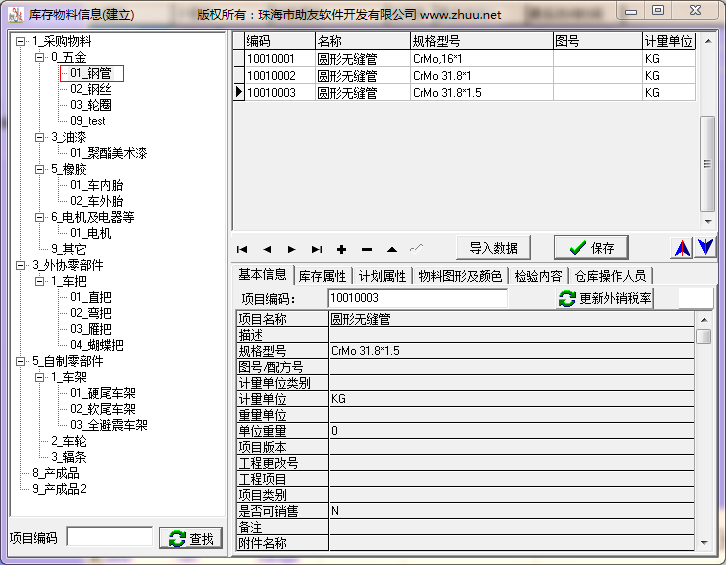Click 查找 search button
The image size is (726, 565).
coord(191,538)
